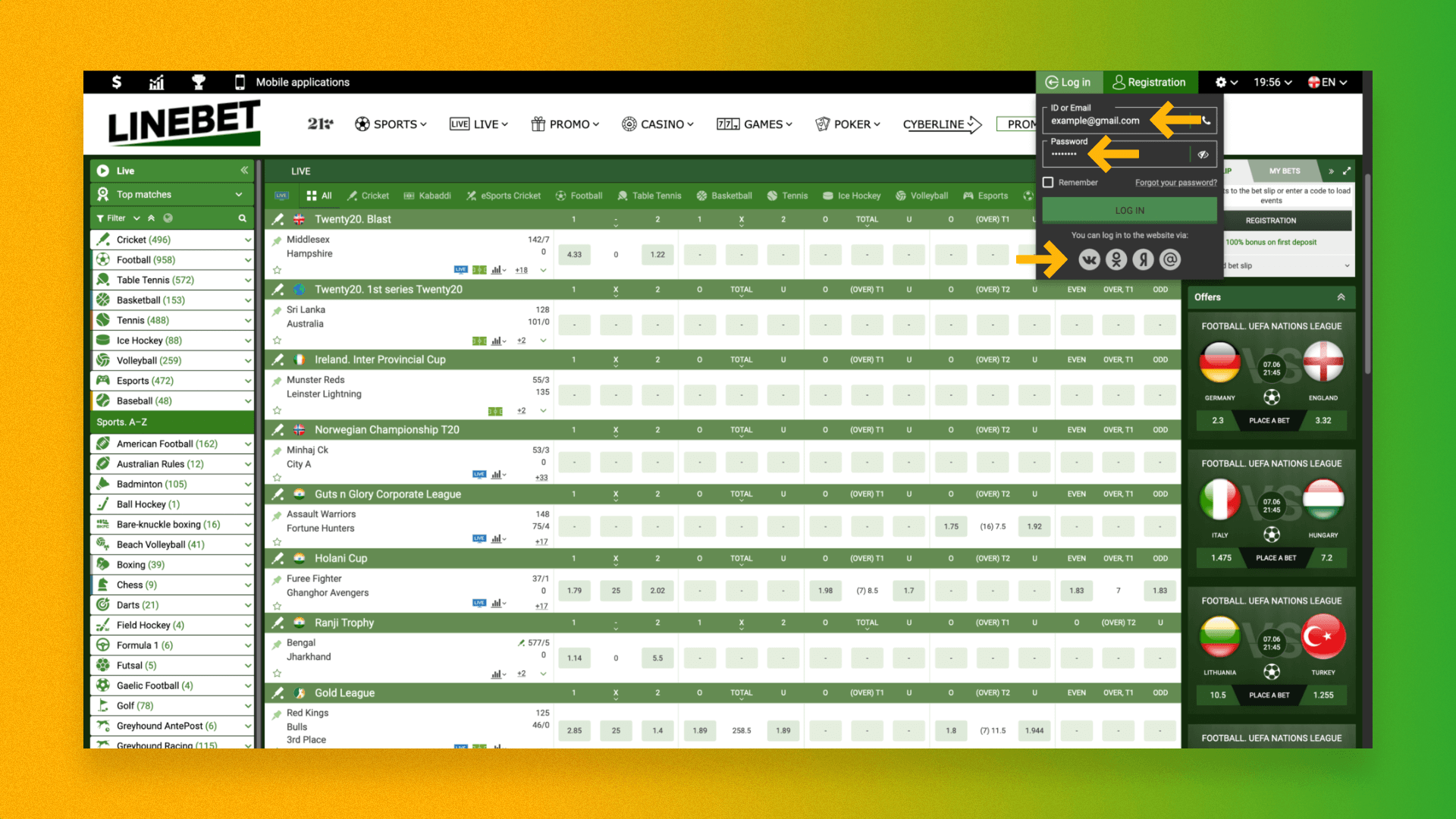Image resolution: width=1456 pixels, height=819 pixels.
Task: Open the settings gear icon
Action: tap(1220, 82)
